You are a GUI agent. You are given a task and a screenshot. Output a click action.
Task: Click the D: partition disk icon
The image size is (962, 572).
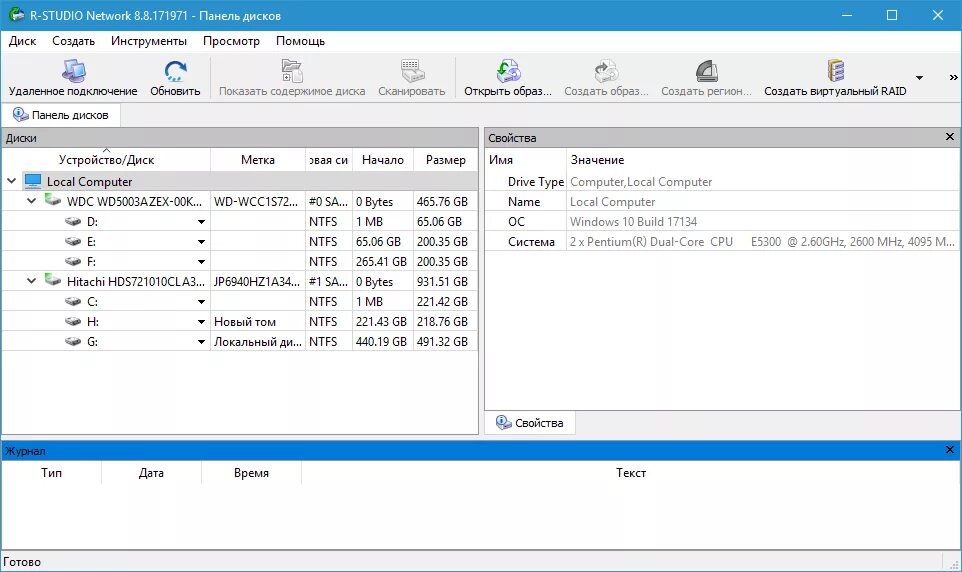point(73,221)
